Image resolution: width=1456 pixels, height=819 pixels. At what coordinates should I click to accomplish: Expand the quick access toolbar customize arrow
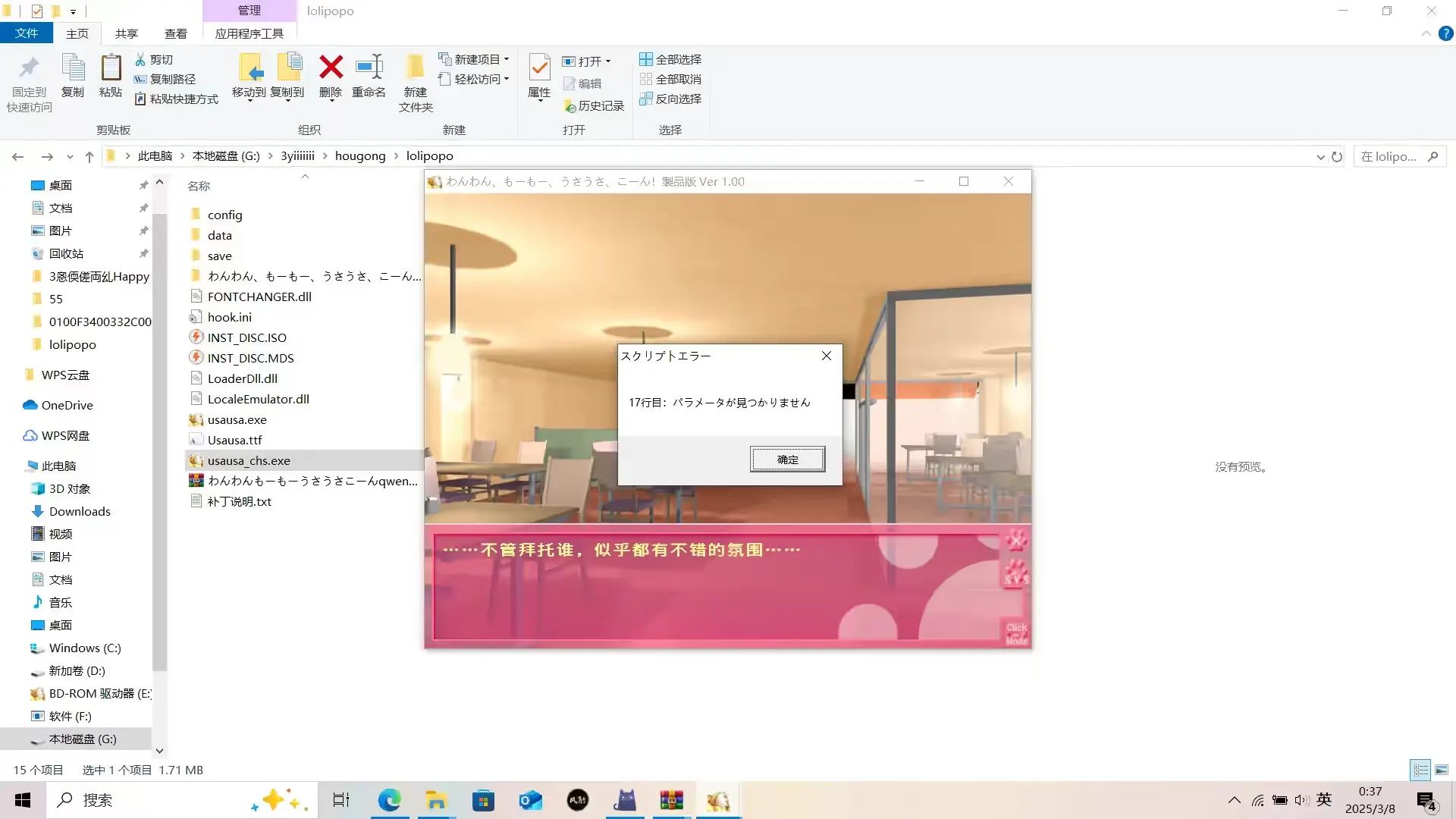(73, 11)
